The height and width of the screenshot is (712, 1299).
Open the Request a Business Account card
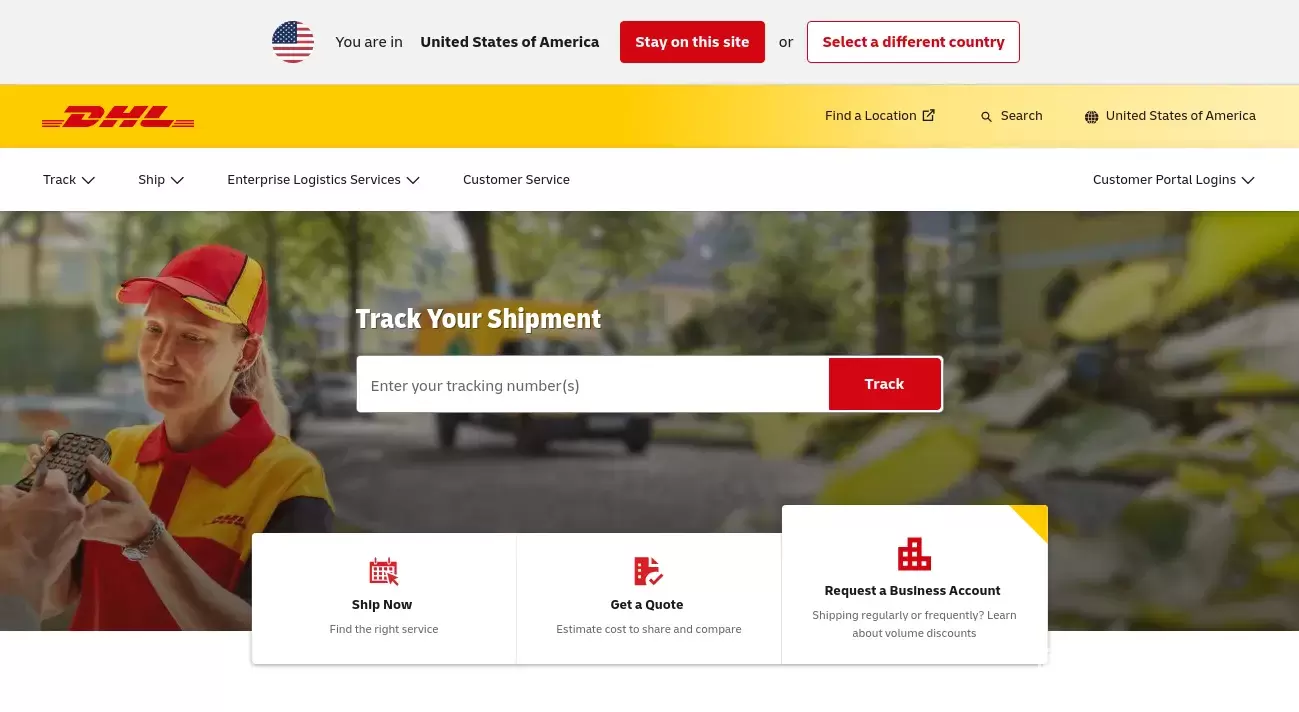(x=914, y=585)
